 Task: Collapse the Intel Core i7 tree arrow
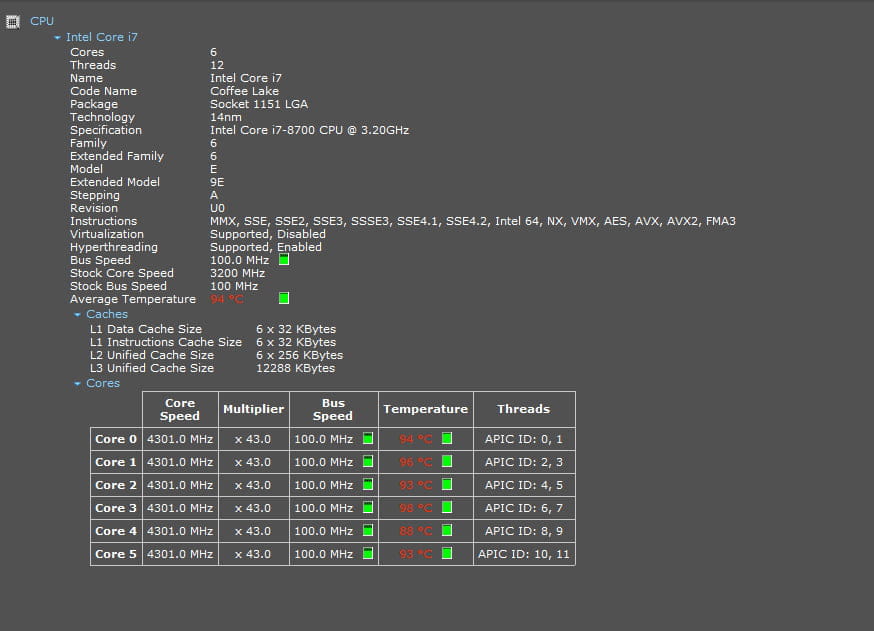click(x=57, y=37)
